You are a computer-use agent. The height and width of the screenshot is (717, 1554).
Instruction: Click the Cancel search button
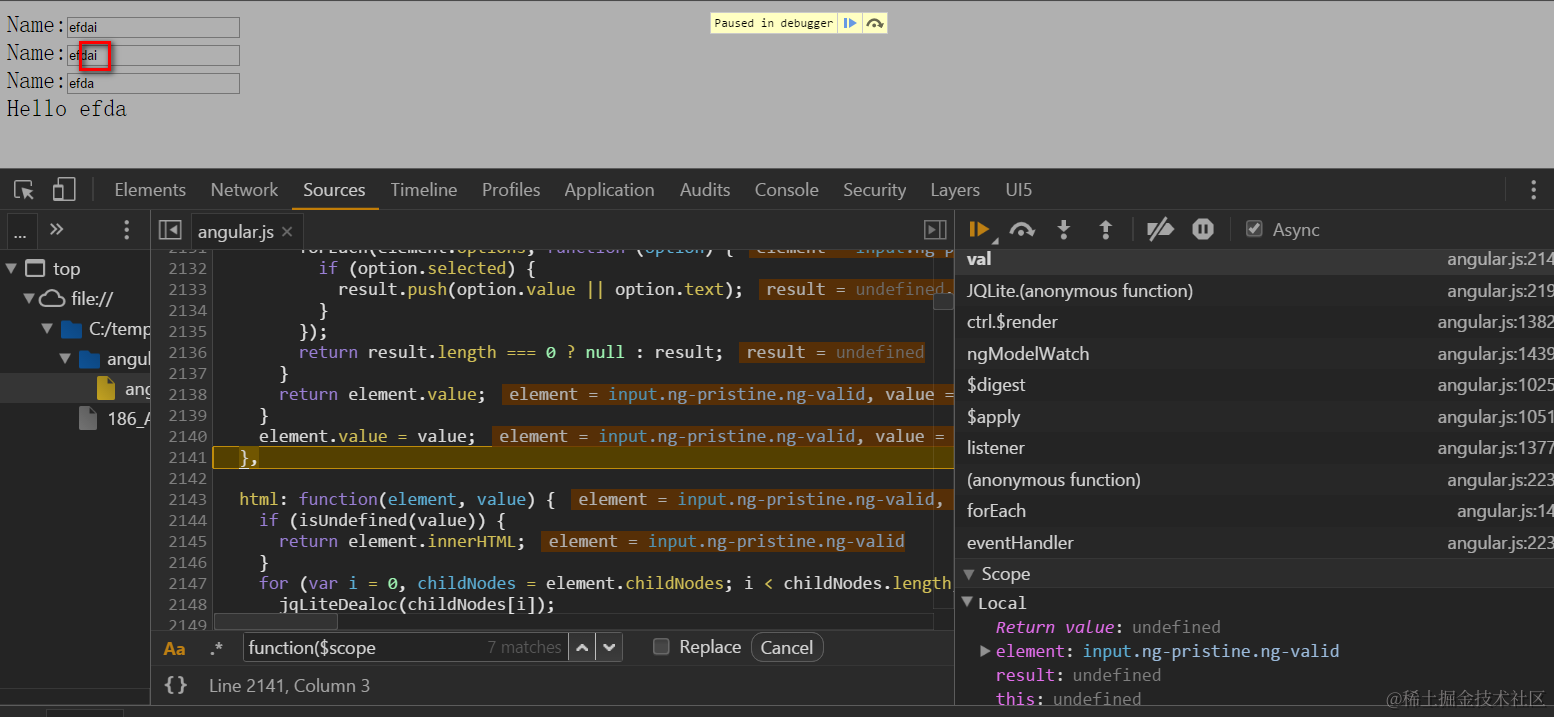[787, 647]
